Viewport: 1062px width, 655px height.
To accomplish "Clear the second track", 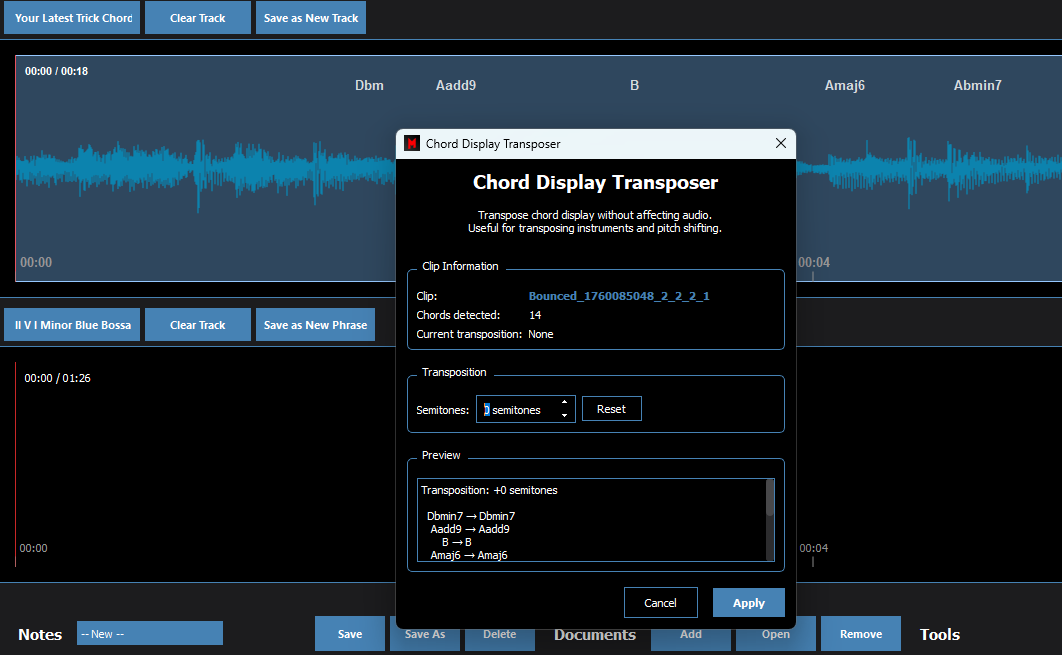I will click(x=197, y=325).
